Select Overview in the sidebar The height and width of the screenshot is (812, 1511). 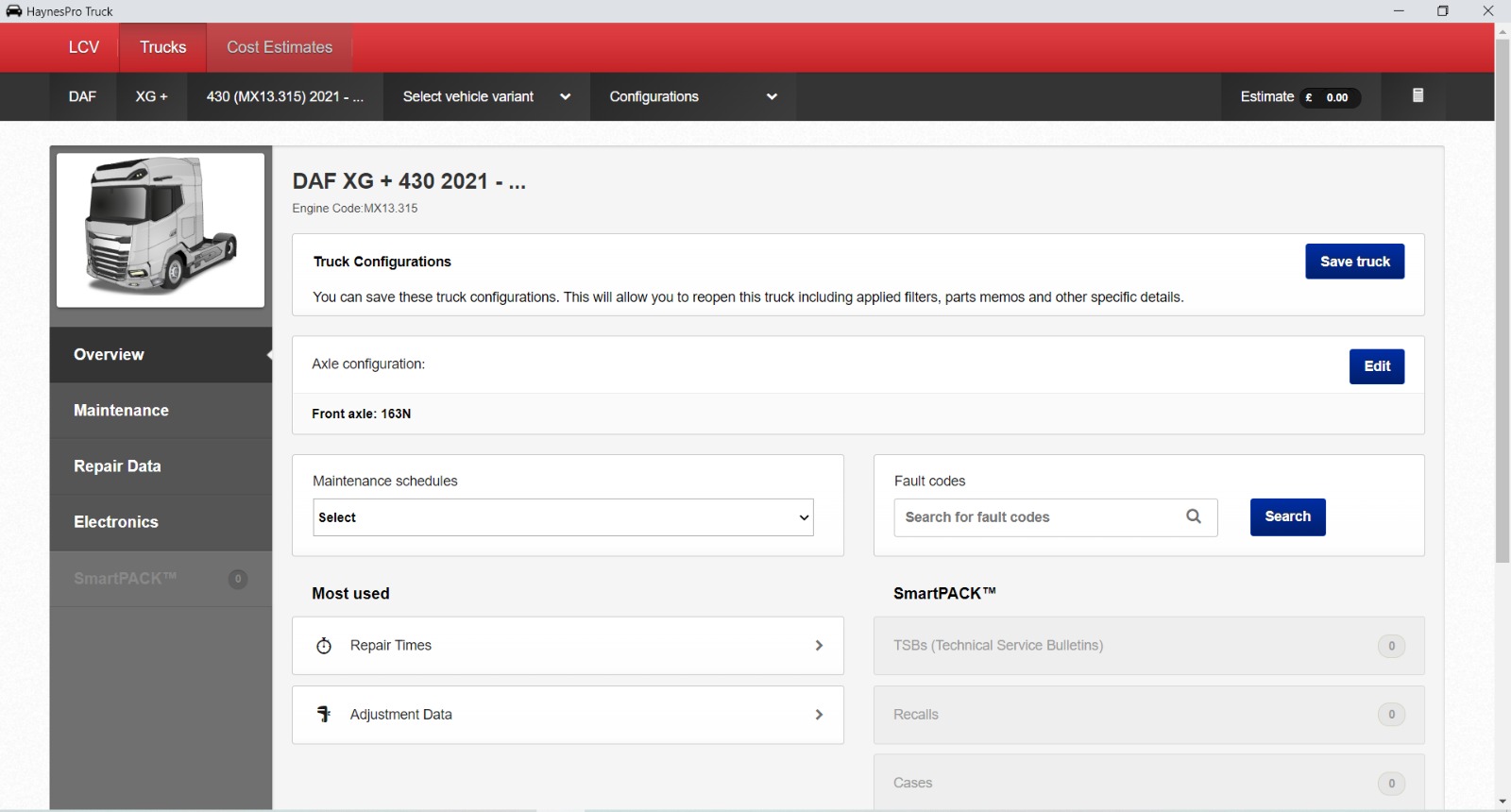(x=161, y=355)
